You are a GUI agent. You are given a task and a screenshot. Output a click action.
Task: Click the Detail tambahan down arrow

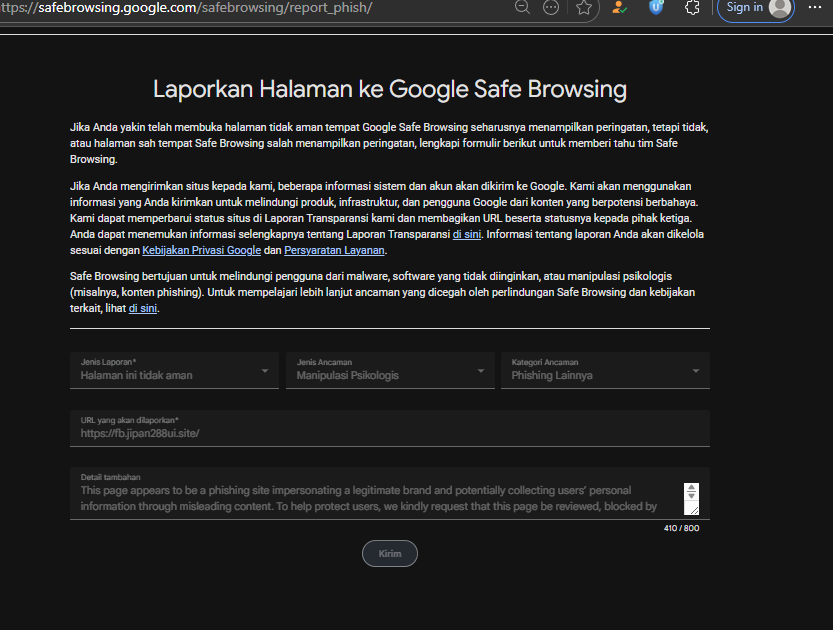coord(691,495)
